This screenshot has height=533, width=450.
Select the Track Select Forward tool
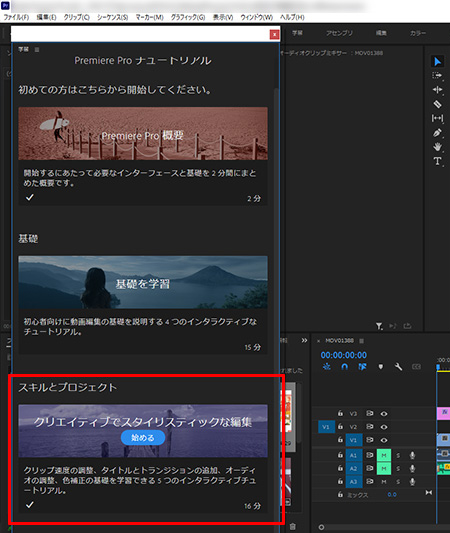coord(437,75)
